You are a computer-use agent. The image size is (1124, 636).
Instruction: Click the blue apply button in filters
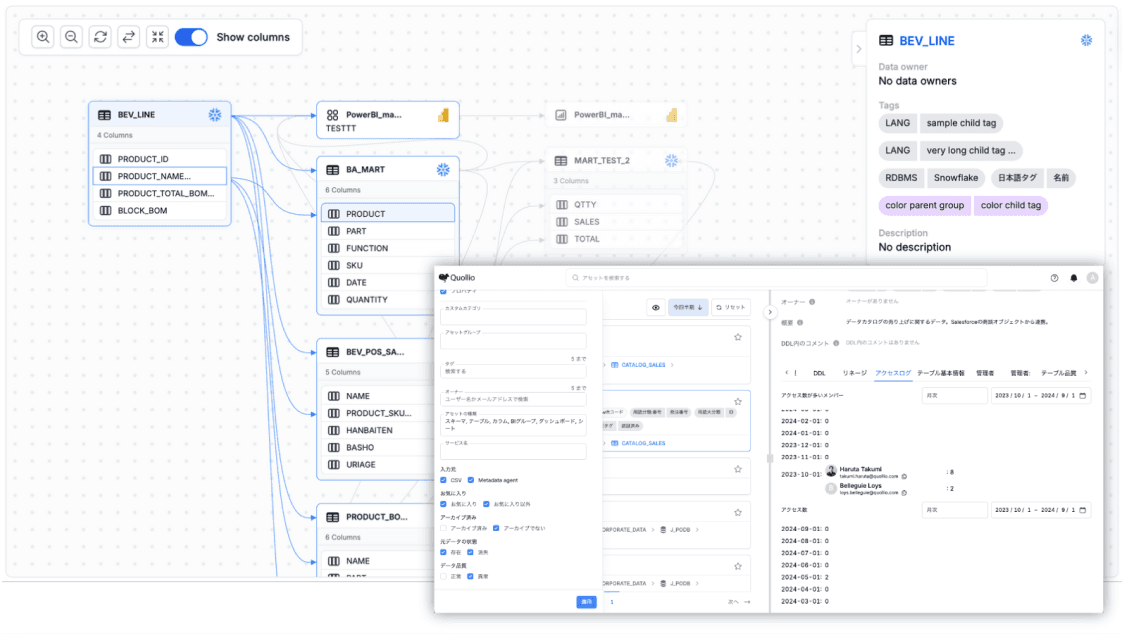[x=586, y=602]
